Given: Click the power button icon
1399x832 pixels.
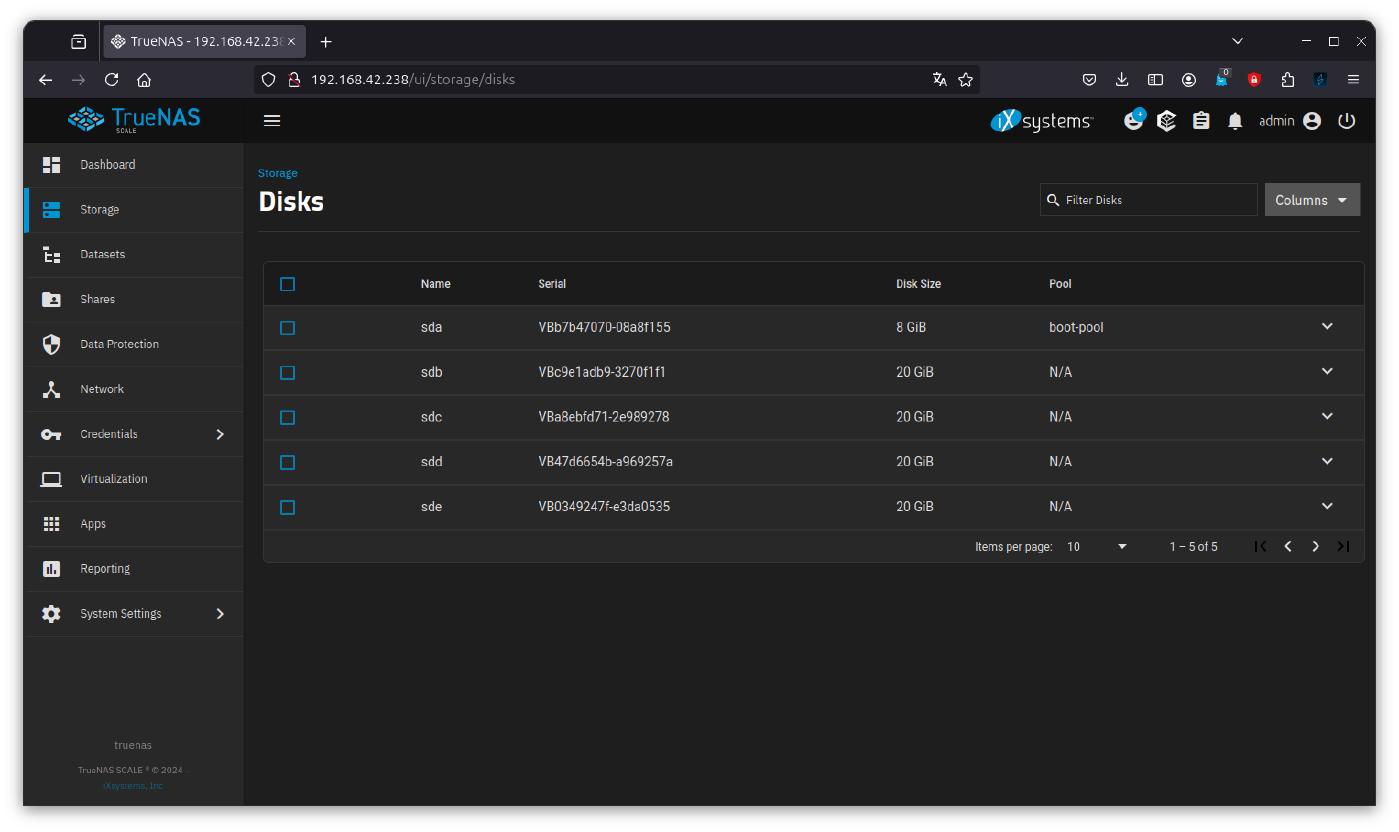Looking at the screenshot, I should pyautogui.click(x=1346, y=121).
